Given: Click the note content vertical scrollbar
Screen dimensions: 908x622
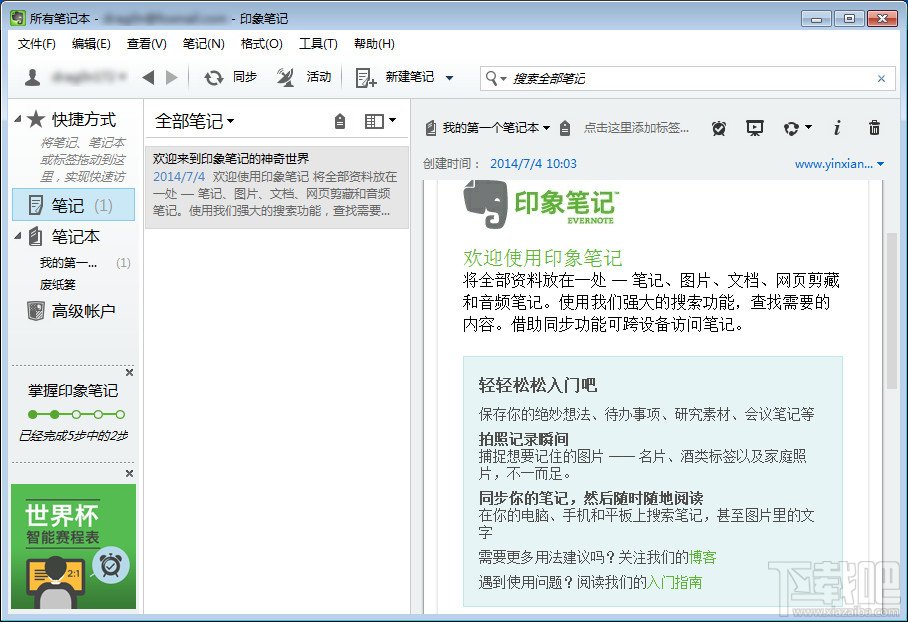Looking at the screenshot, I should [892, 311].
